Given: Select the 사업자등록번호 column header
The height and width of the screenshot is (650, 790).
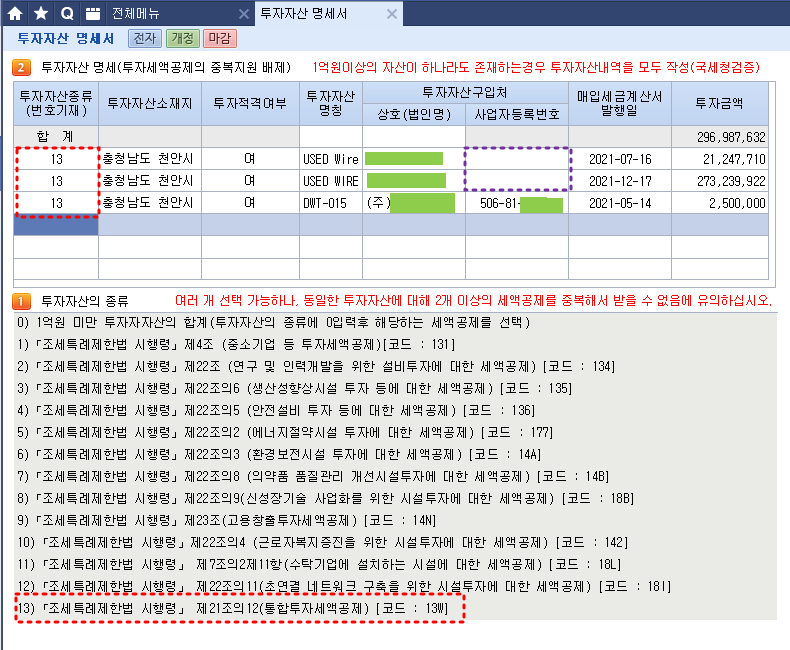Looking at the screenshot, I should point(517,114).
